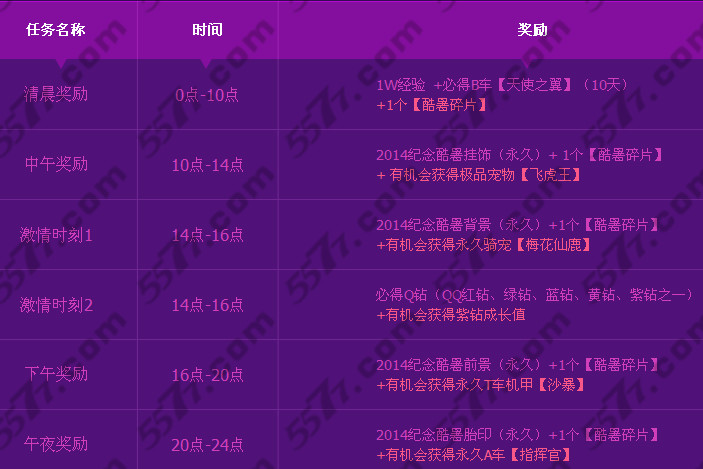Click +1个【酷暑碎片】 line in 清晨奖励 row

tap(432, 105)
